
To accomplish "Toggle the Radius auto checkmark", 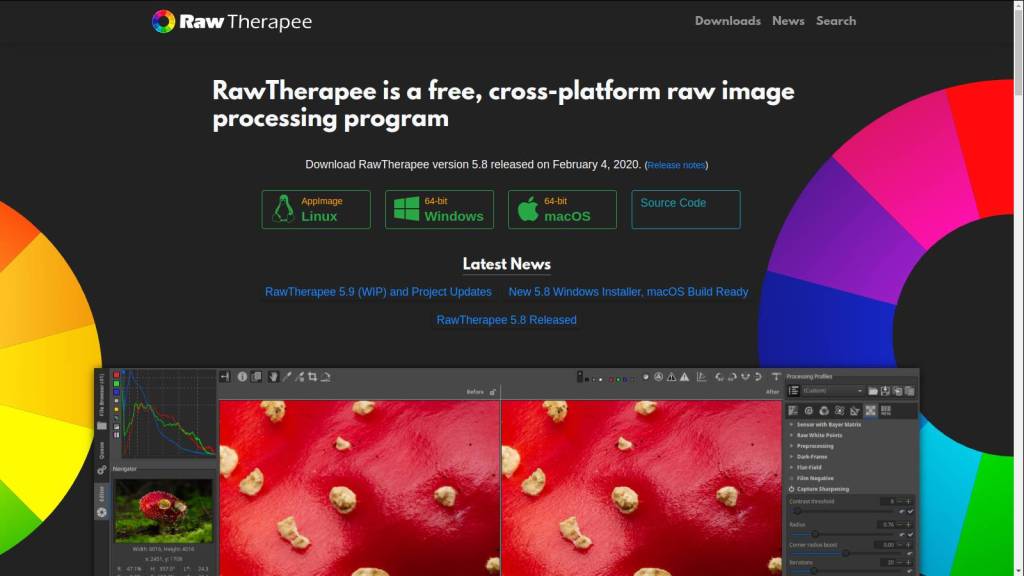I will pos(910,534).
